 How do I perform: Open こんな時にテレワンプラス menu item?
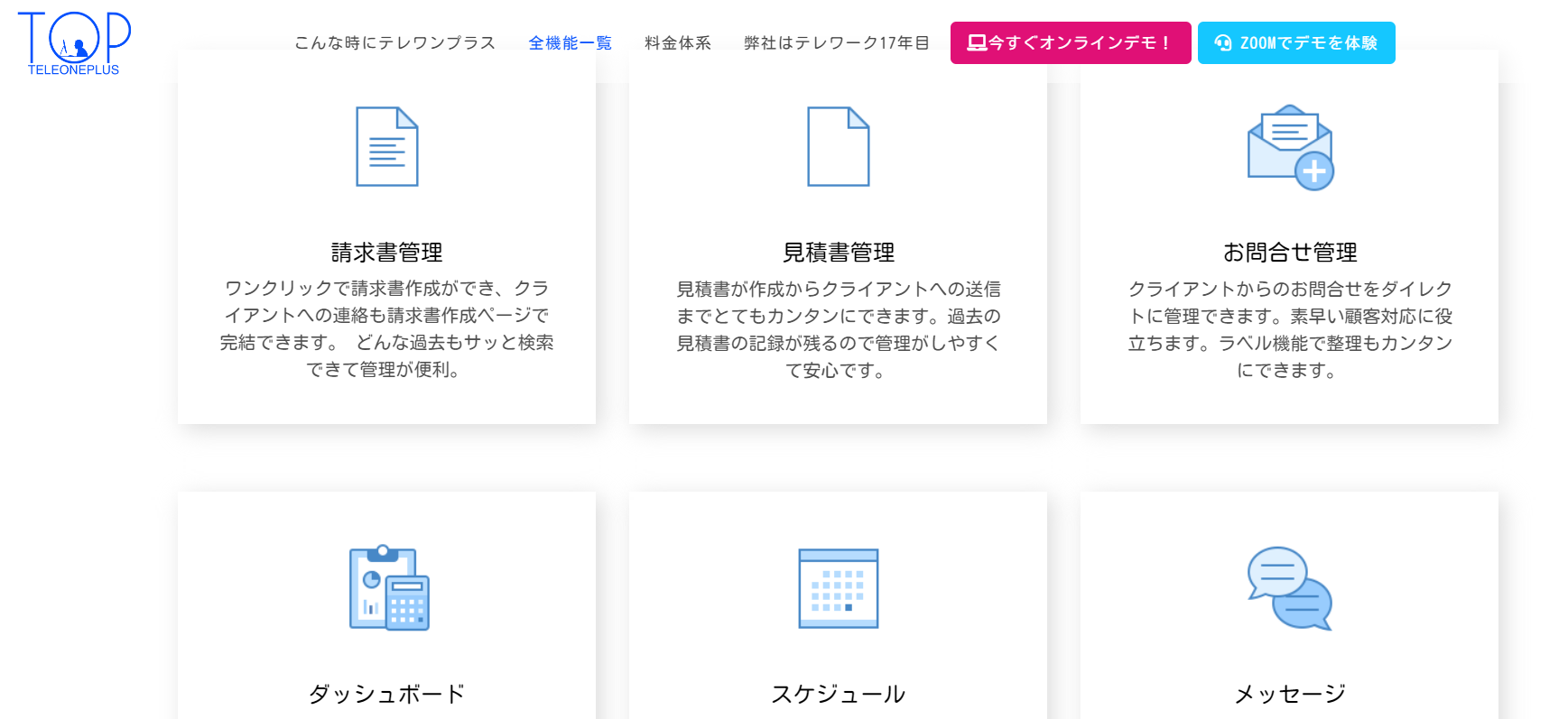click(x=394, y=42)
